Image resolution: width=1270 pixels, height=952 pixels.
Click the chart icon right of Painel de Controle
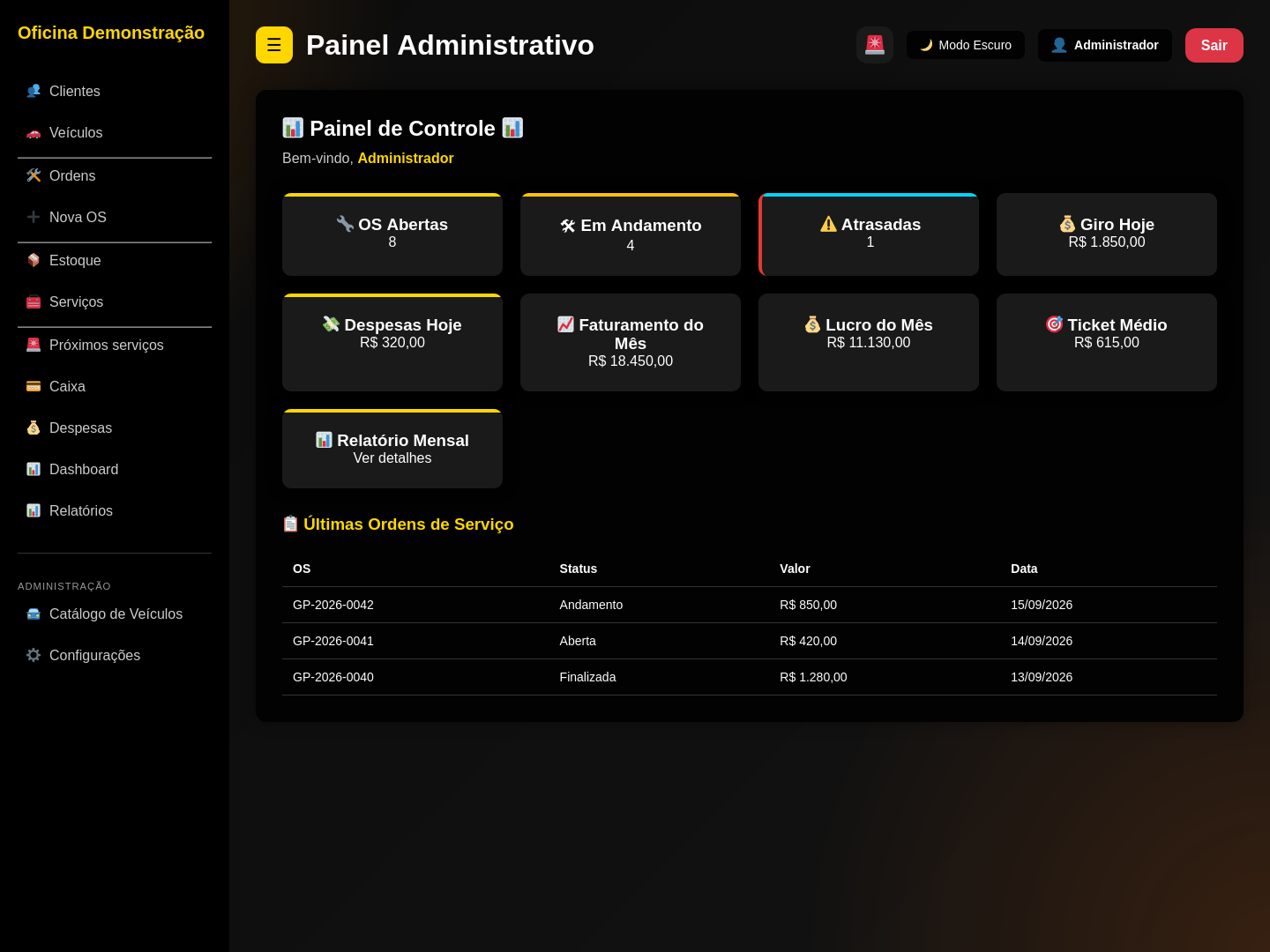pos(512,128)
